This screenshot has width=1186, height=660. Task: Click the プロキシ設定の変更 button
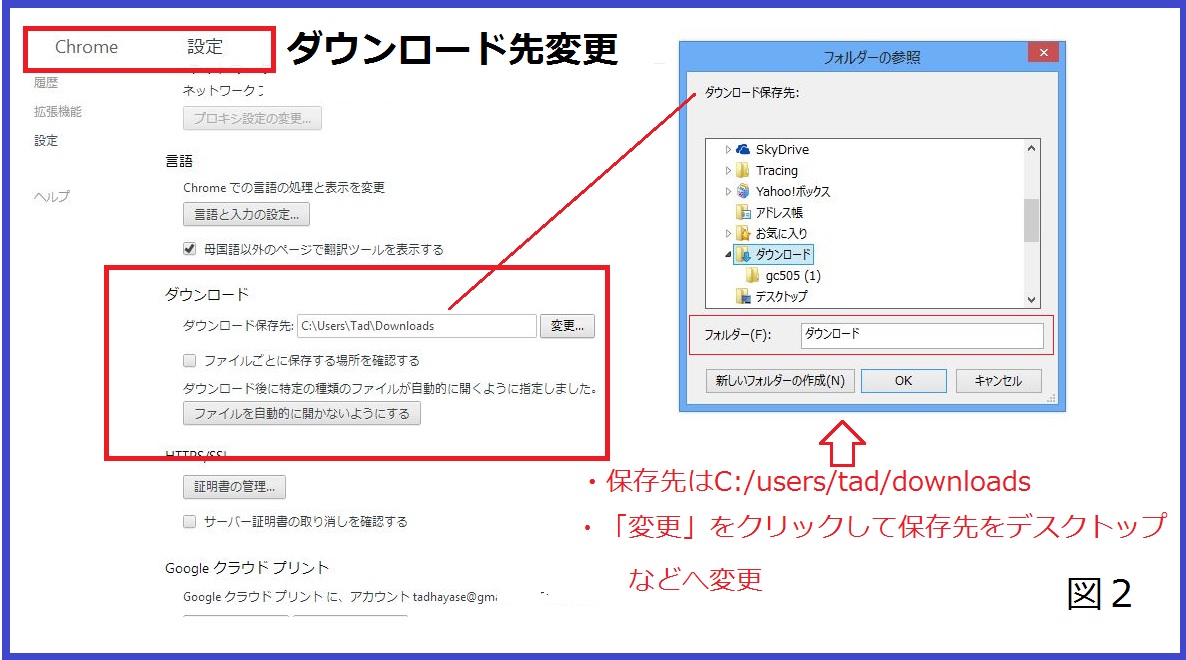(253, 118)
